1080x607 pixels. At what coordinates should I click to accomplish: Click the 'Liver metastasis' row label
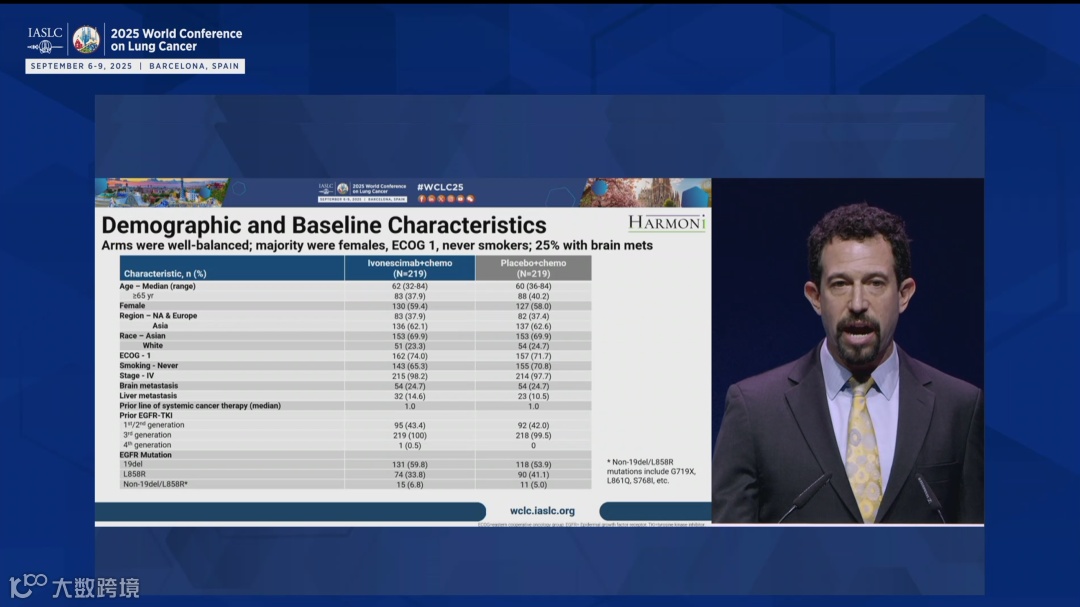tap(148, 395)
